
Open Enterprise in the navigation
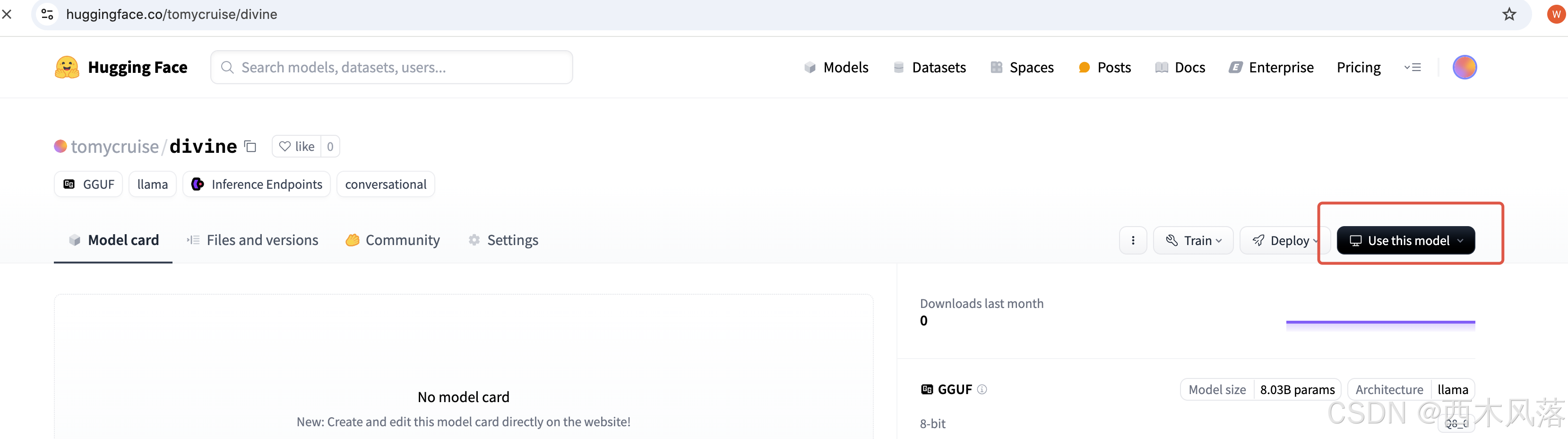[x=1271, y=67]
